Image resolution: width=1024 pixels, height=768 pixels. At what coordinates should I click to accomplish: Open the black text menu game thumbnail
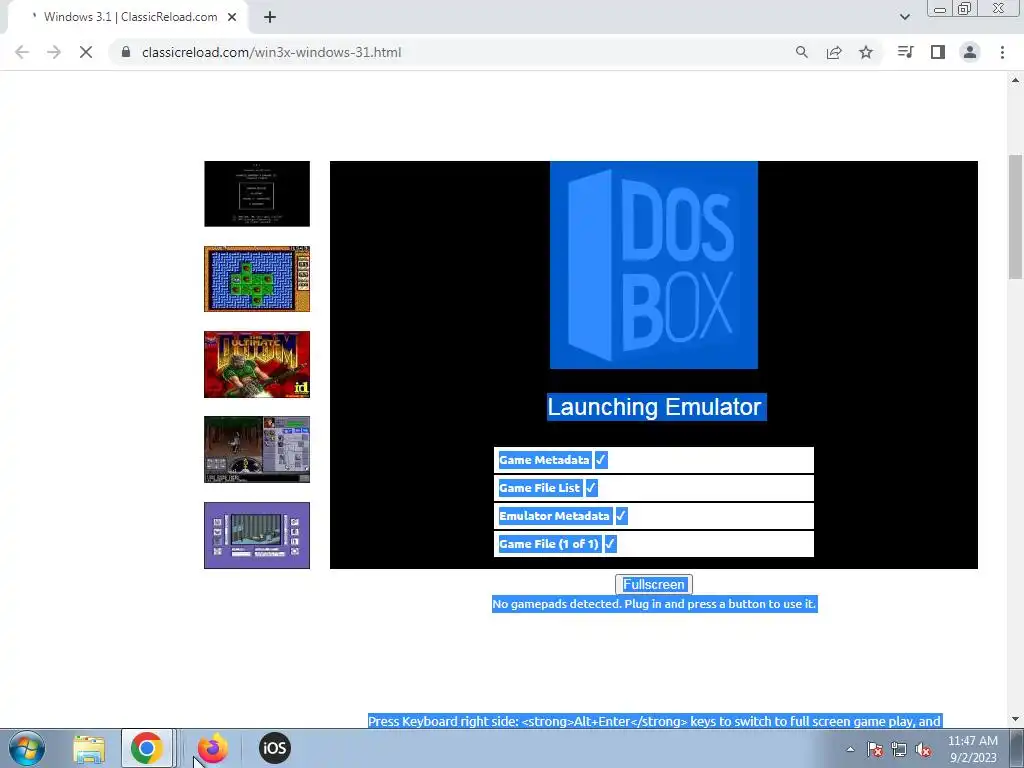pos(257,194)
